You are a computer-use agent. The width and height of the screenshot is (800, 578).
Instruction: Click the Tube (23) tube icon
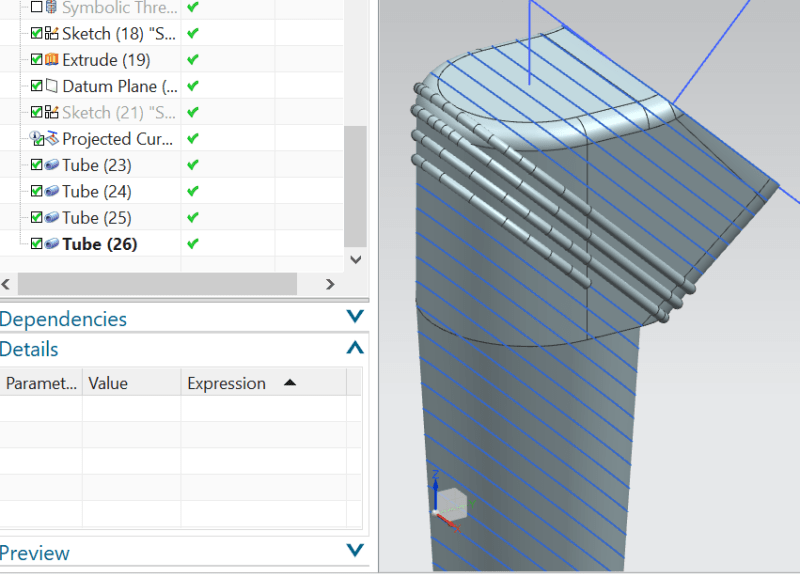click(x=52, y=165)
